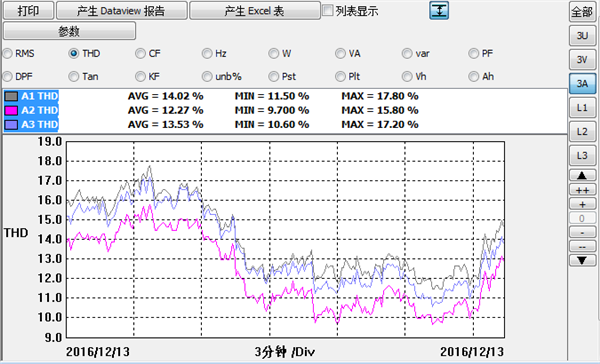
Task: Click the single plus zoom button
Action: (x=582, y=204)
